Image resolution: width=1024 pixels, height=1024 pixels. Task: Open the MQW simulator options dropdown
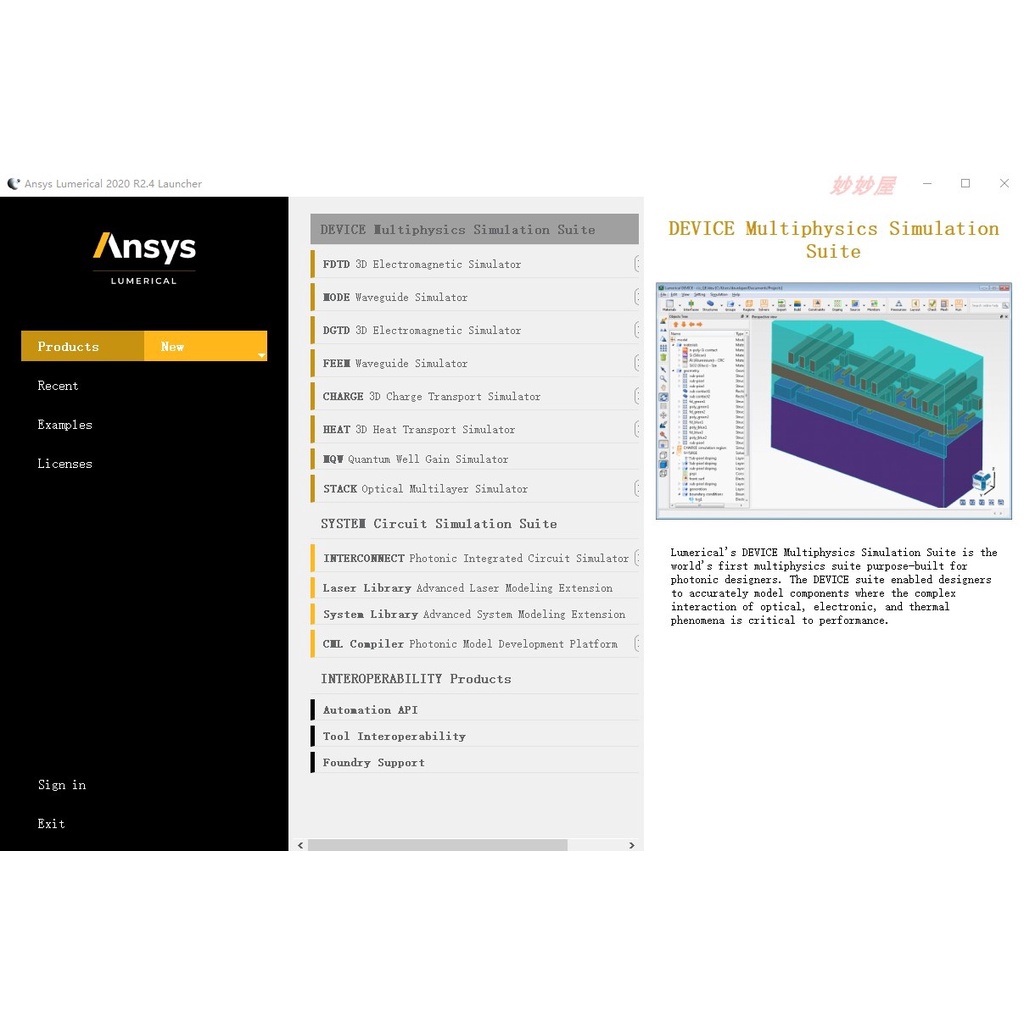637,458
